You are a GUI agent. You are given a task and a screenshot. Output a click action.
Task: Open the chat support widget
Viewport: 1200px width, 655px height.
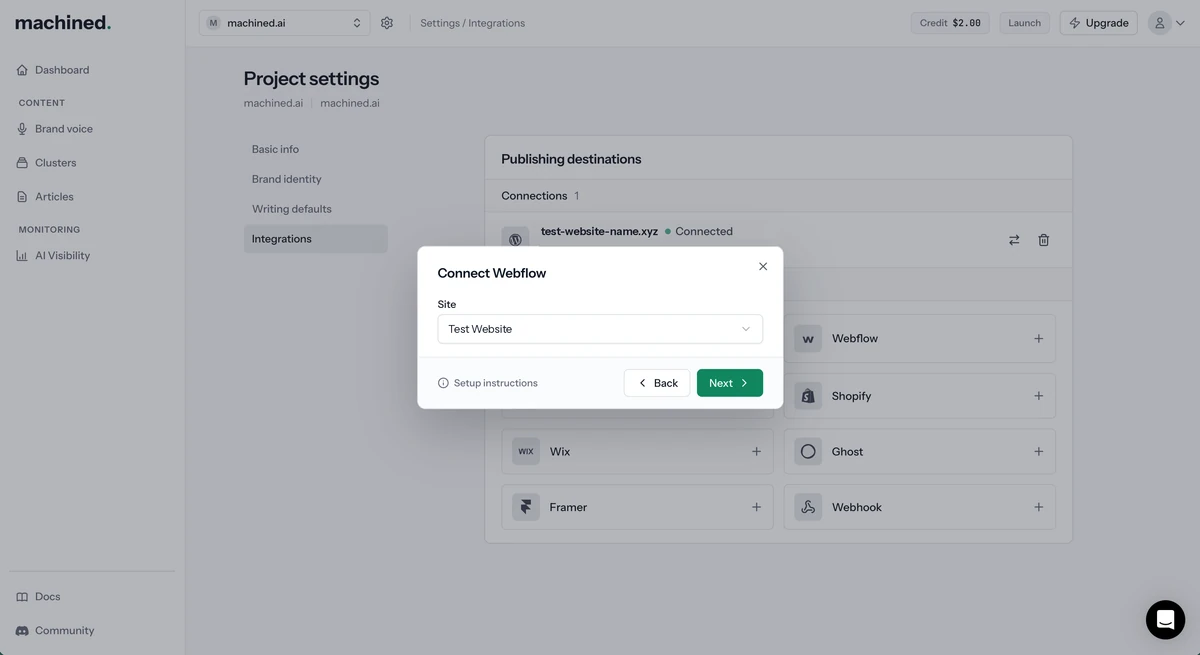1165,620
